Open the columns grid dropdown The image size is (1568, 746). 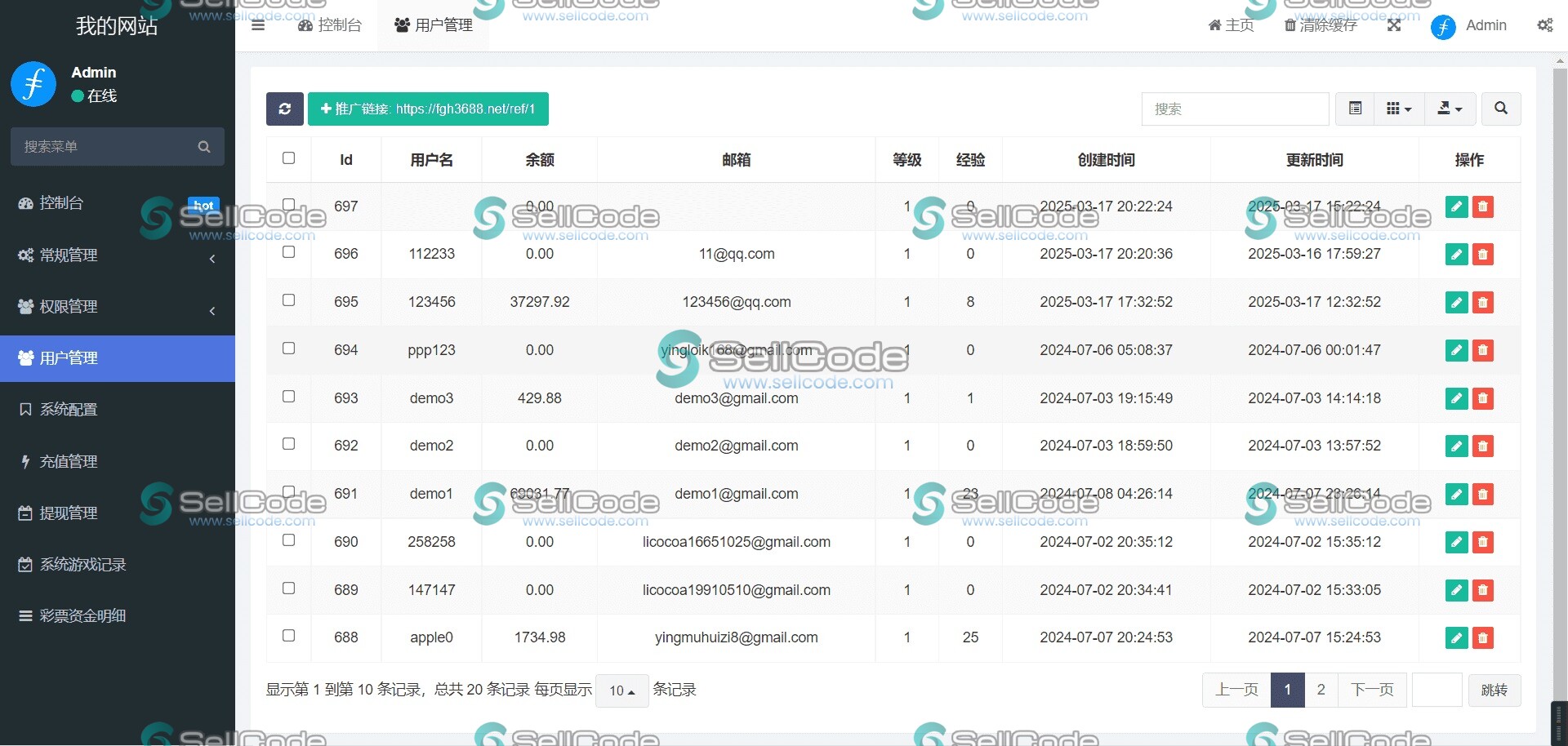point(1398,109)
